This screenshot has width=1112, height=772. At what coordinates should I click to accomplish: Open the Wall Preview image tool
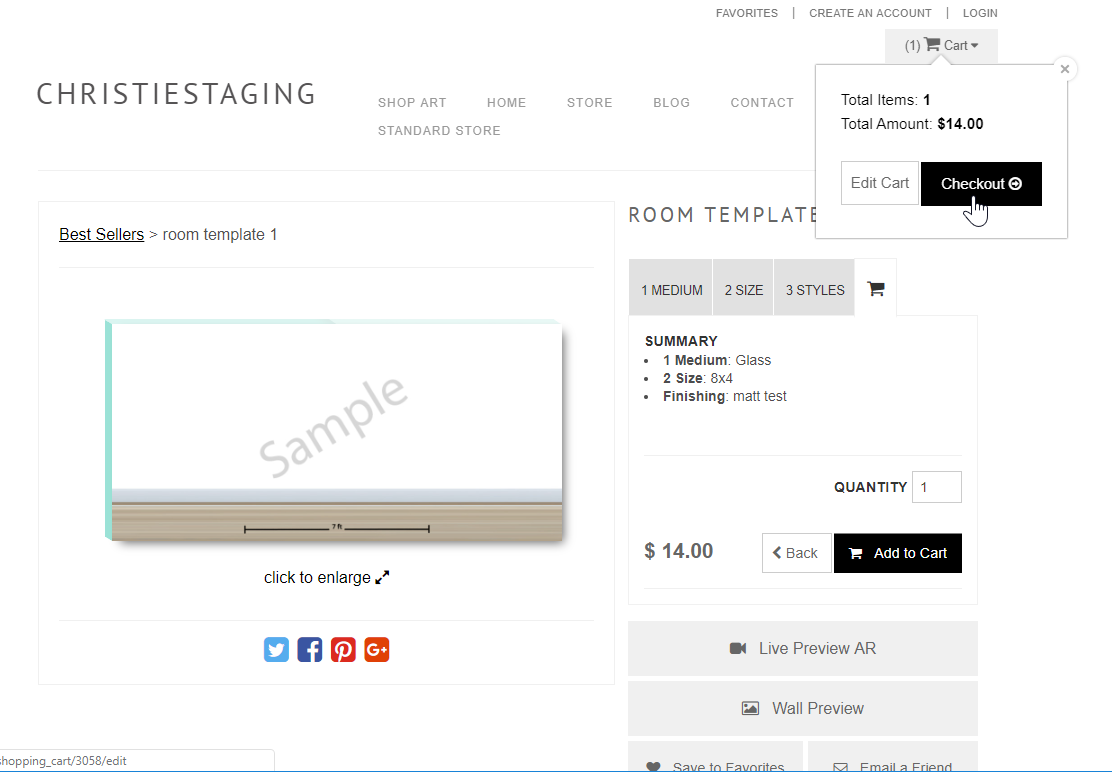[802, 708]
